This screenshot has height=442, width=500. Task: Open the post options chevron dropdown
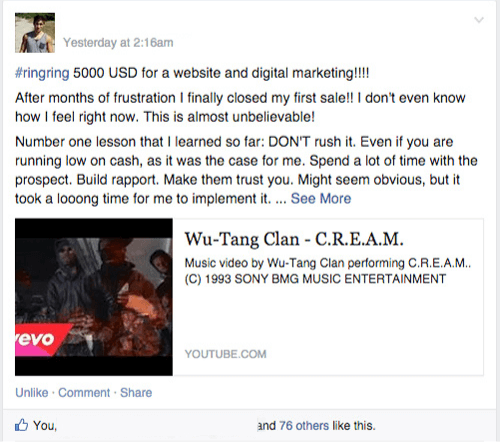click(x=479, y=20)
